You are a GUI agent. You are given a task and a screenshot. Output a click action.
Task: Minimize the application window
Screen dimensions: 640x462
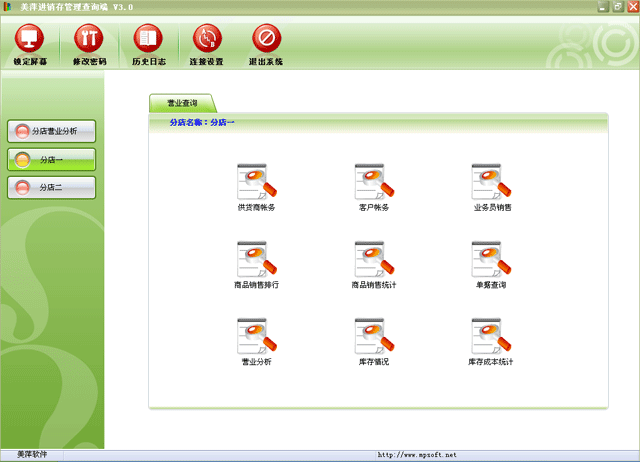(603, 7)
